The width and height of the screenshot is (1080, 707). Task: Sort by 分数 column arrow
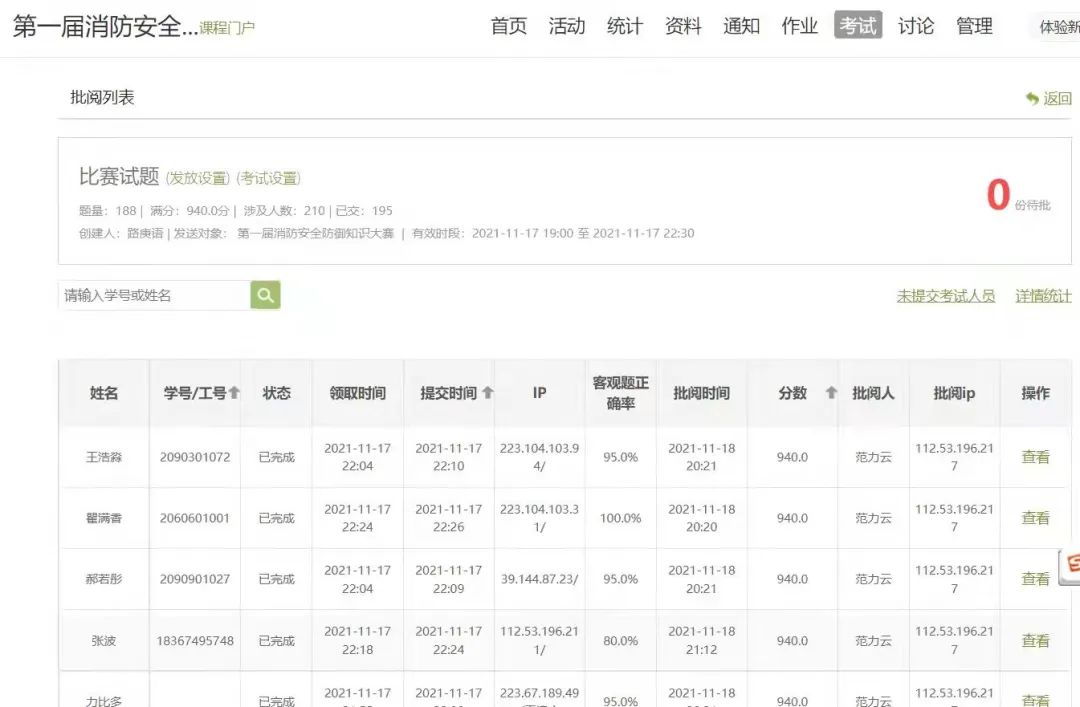point(831,393)
